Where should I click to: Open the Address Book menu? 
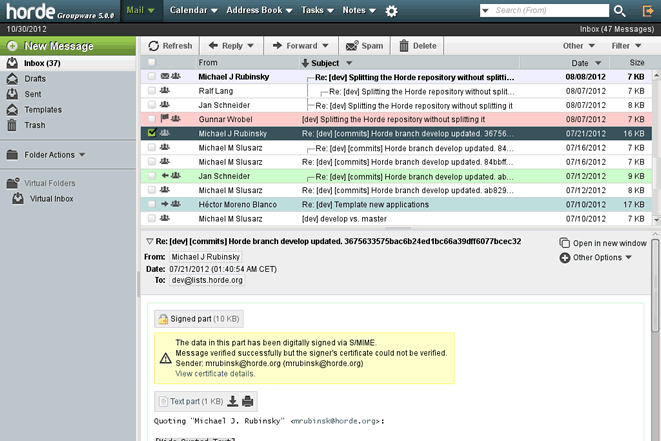(x=259, y=10)
